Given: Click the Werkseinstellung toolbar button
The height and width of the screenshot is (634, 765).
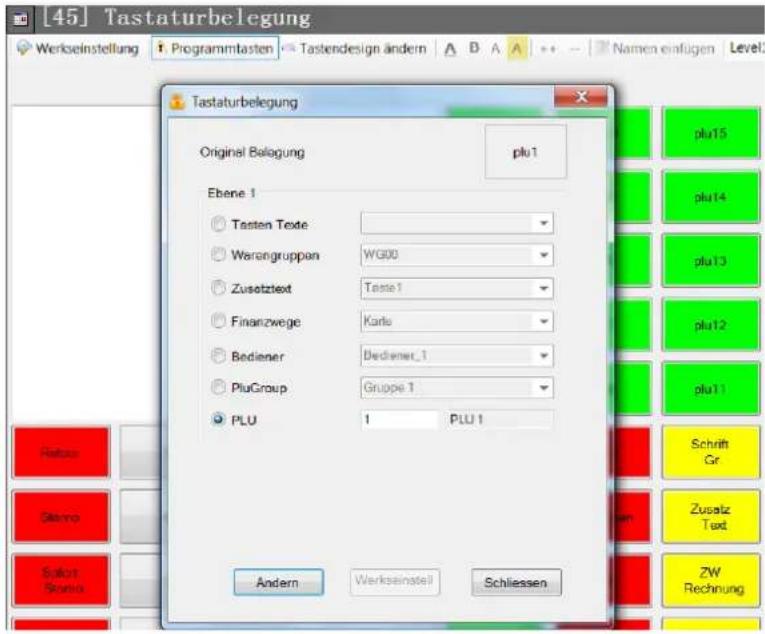Looking at the screenshot, I should point(78,48).
